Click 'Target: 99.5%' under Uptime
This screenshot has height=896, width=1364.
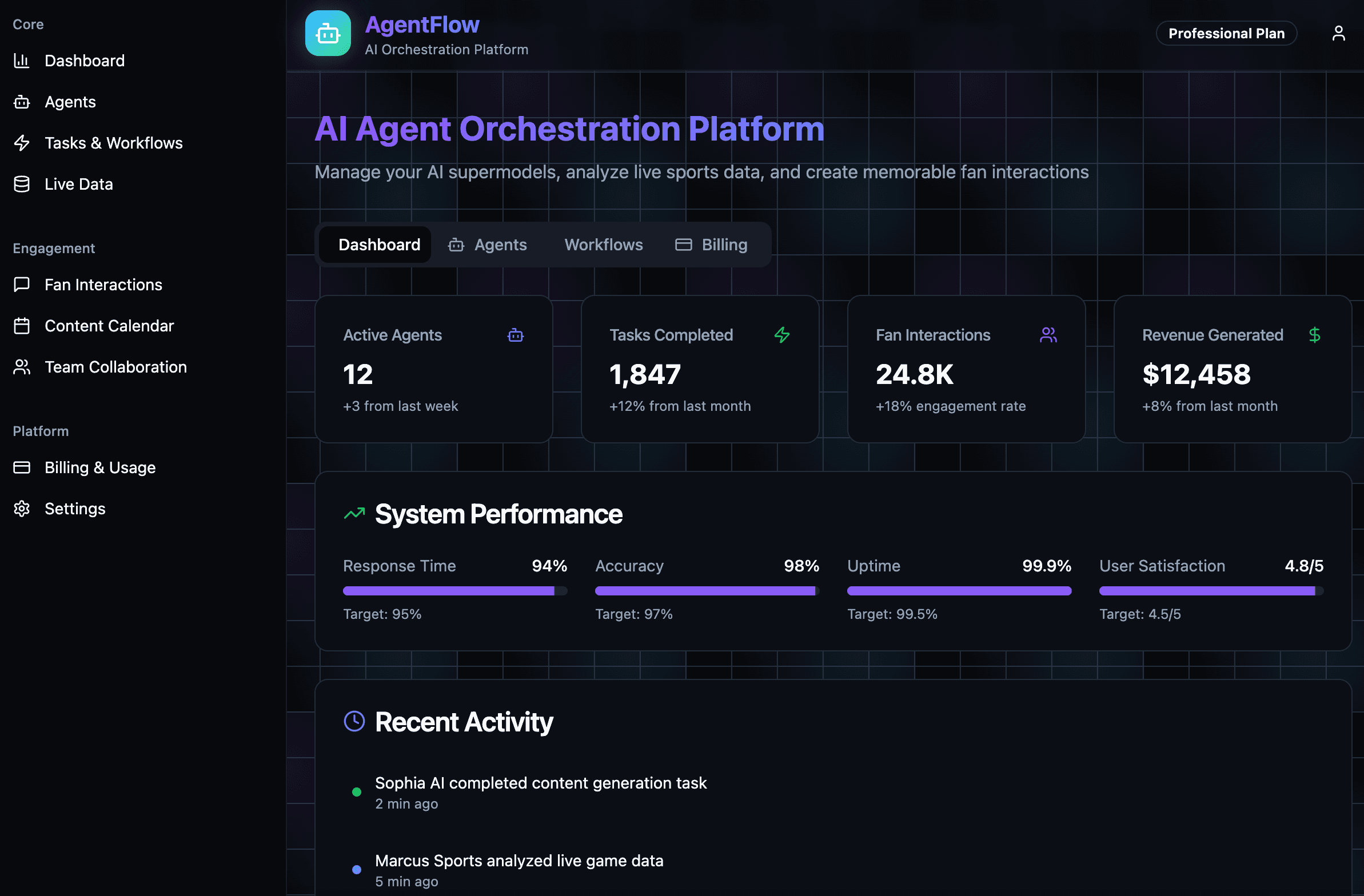[892, 614]
